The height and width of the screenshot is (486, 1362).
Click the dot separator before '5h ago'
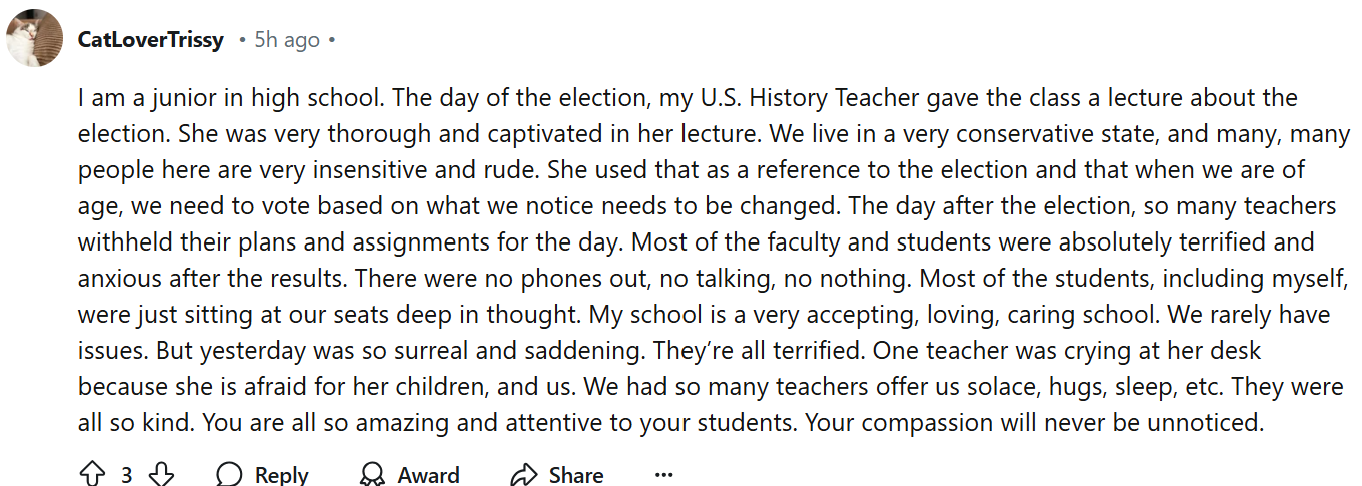[x=243, y=40]
